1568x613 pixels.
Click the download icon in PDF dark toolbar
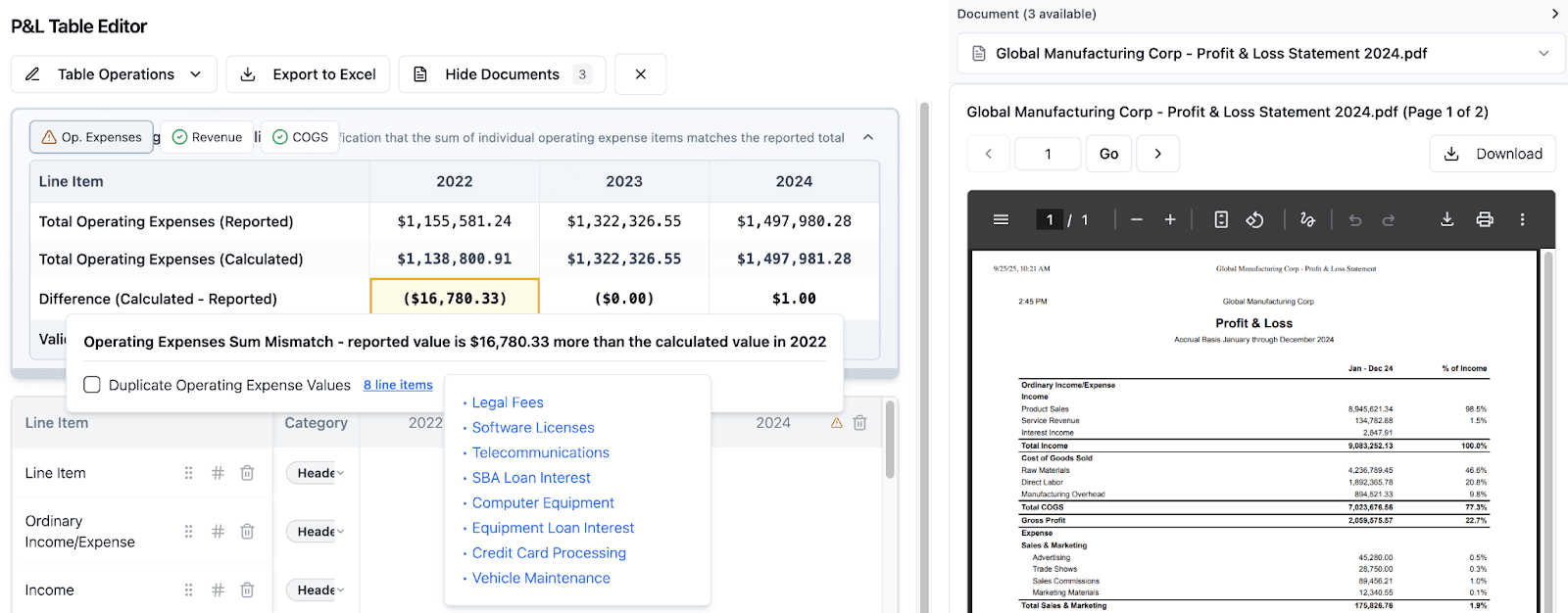[1446, 220]
